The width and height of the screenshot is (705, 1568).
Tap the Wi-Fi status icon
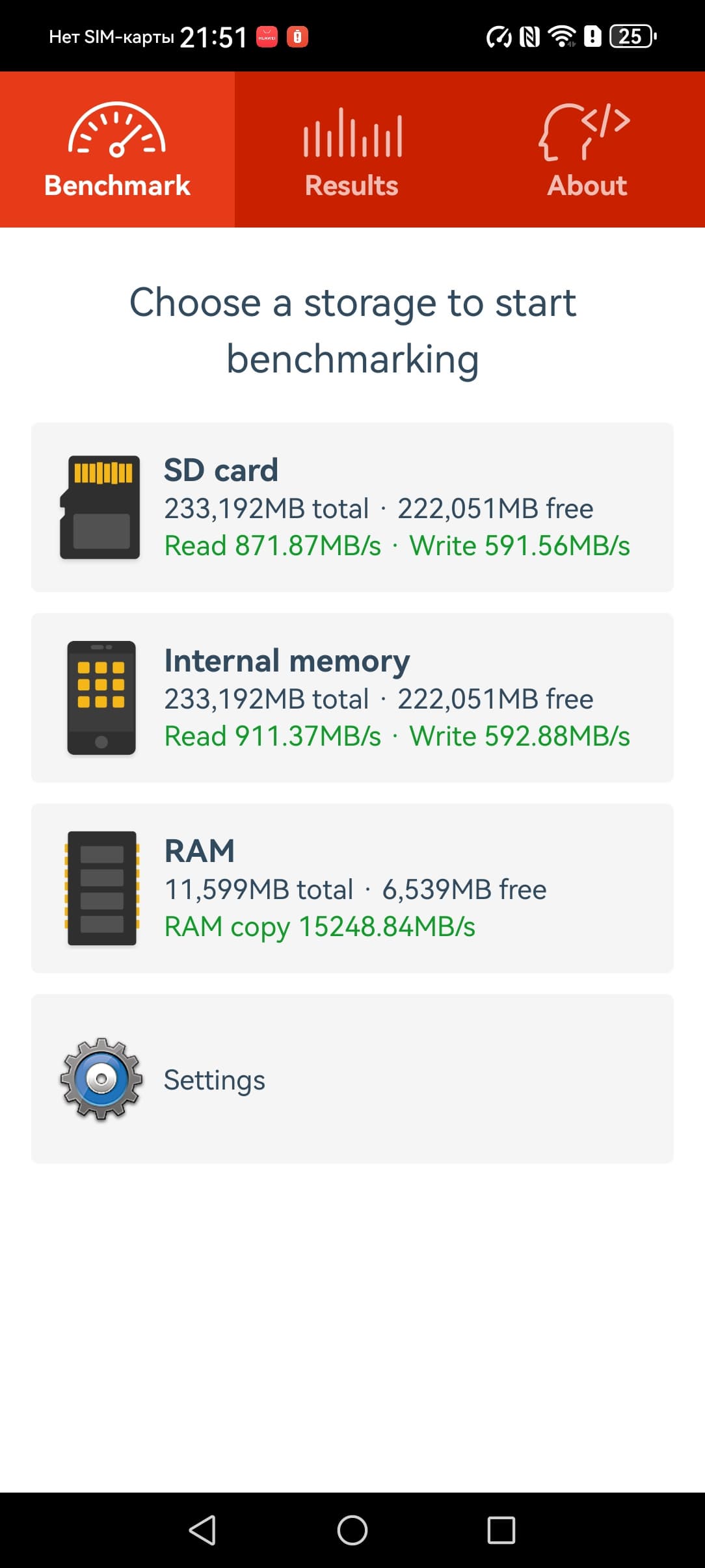tap(561, 36)
